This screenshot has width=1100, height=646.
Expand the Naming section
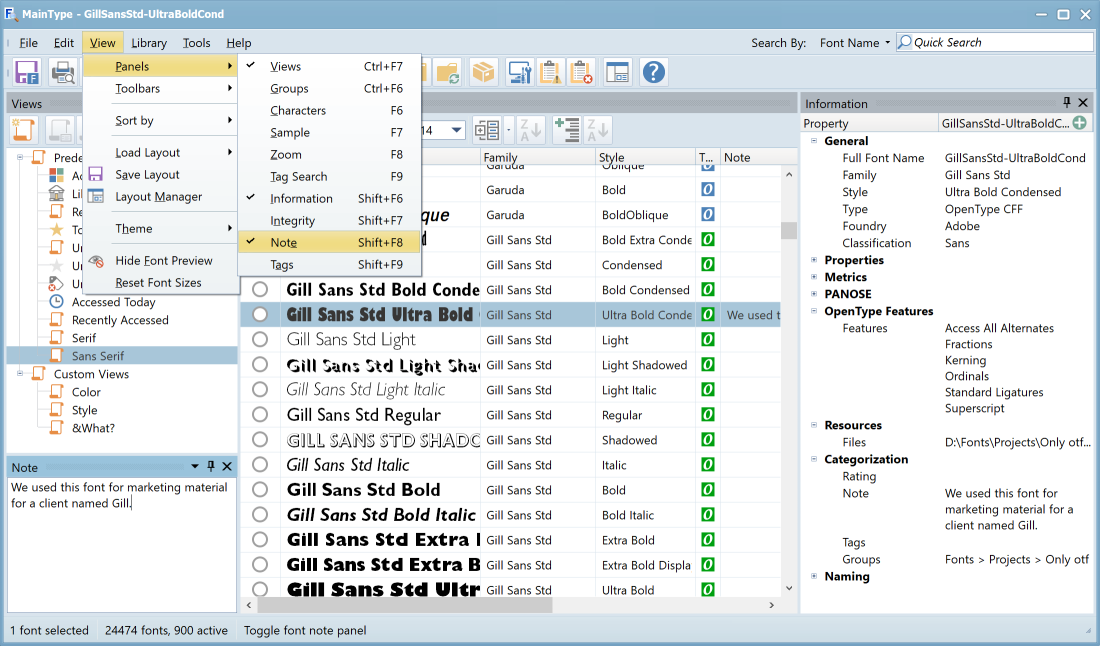pos(814,577)
